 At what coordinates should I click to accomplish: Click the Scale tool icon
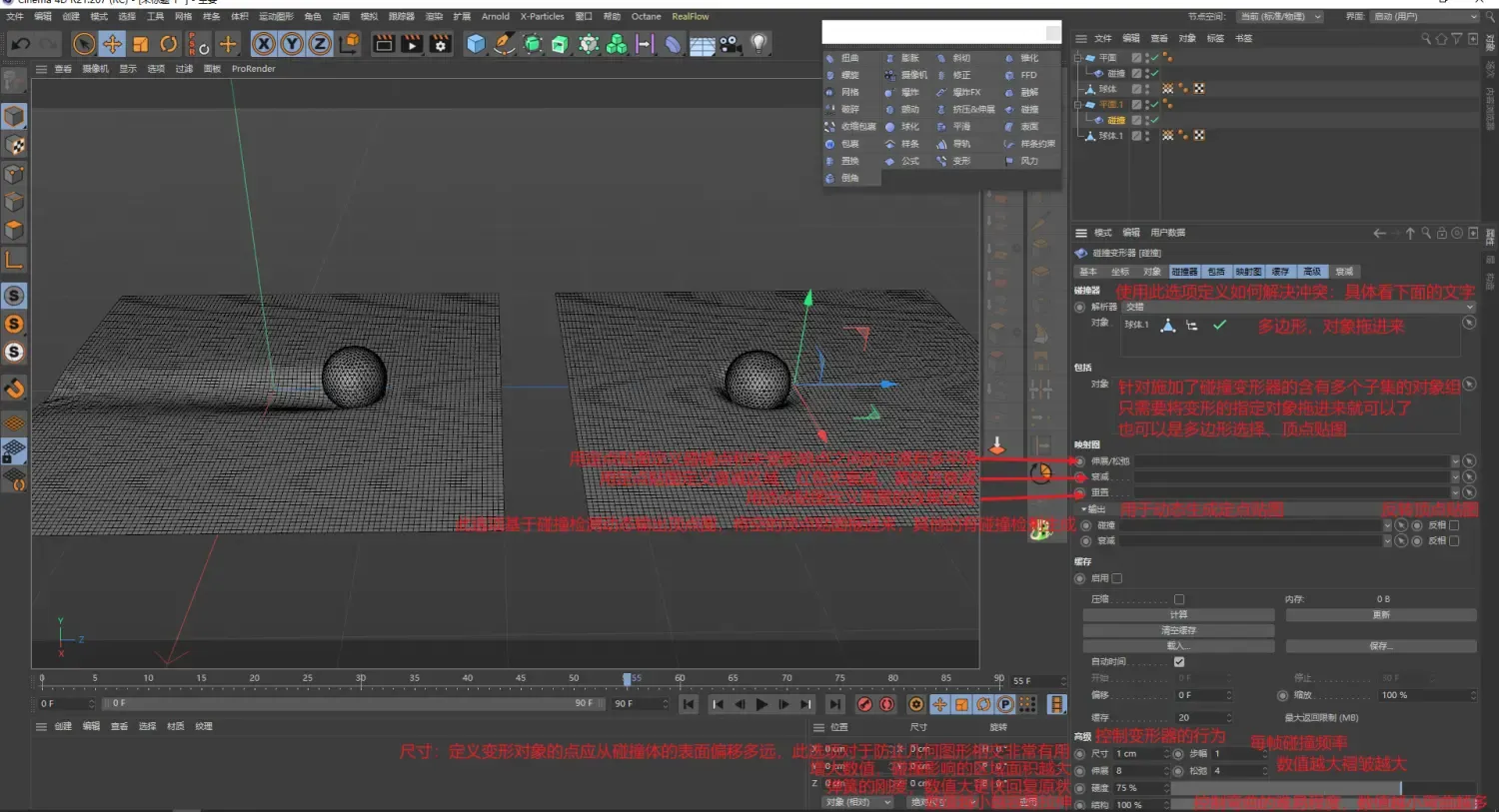pos(141,44)
